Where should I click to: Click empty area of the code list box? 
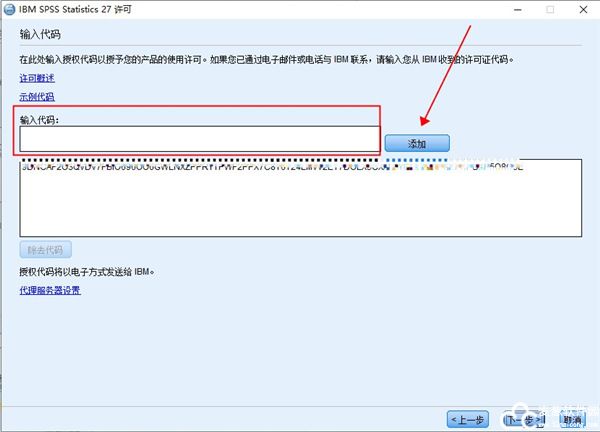(301, 205)
